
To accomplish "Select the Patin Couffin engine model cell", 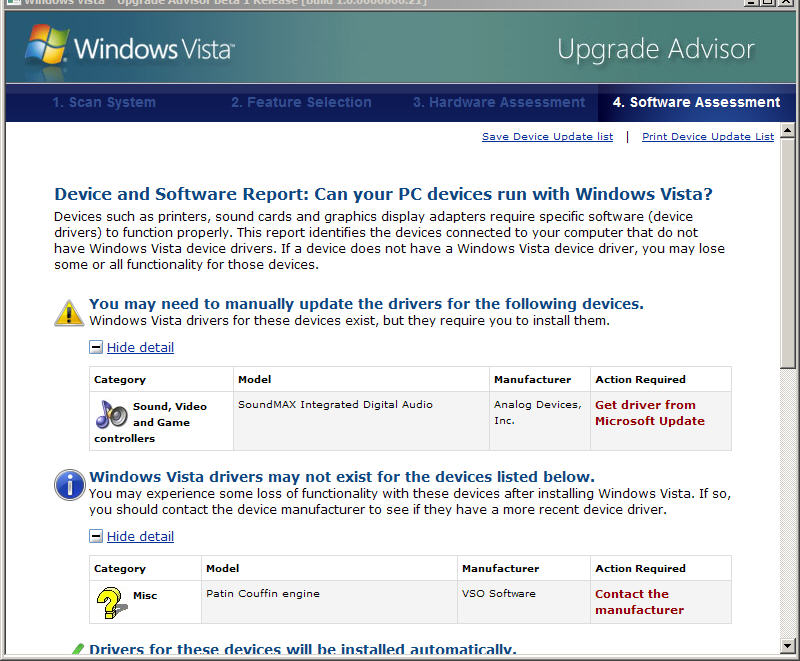I will coord(329,602).
